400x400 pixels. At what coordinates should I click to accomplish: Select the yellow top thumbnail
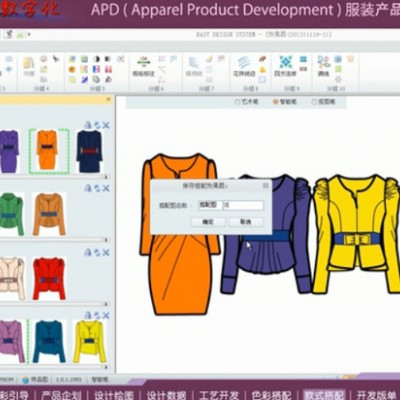click(x=89, y=341)
